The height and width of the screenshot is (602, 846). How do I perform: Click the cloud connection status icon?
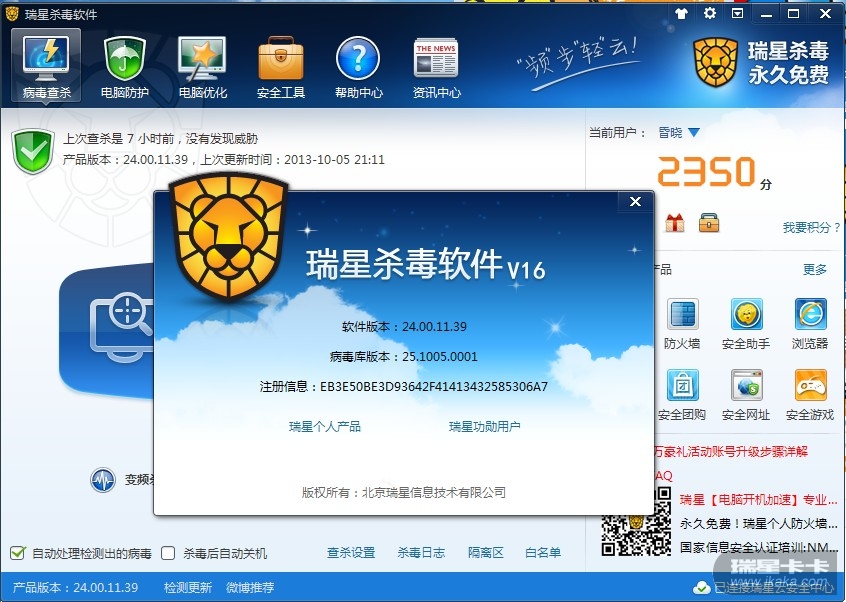pos(701,588)
